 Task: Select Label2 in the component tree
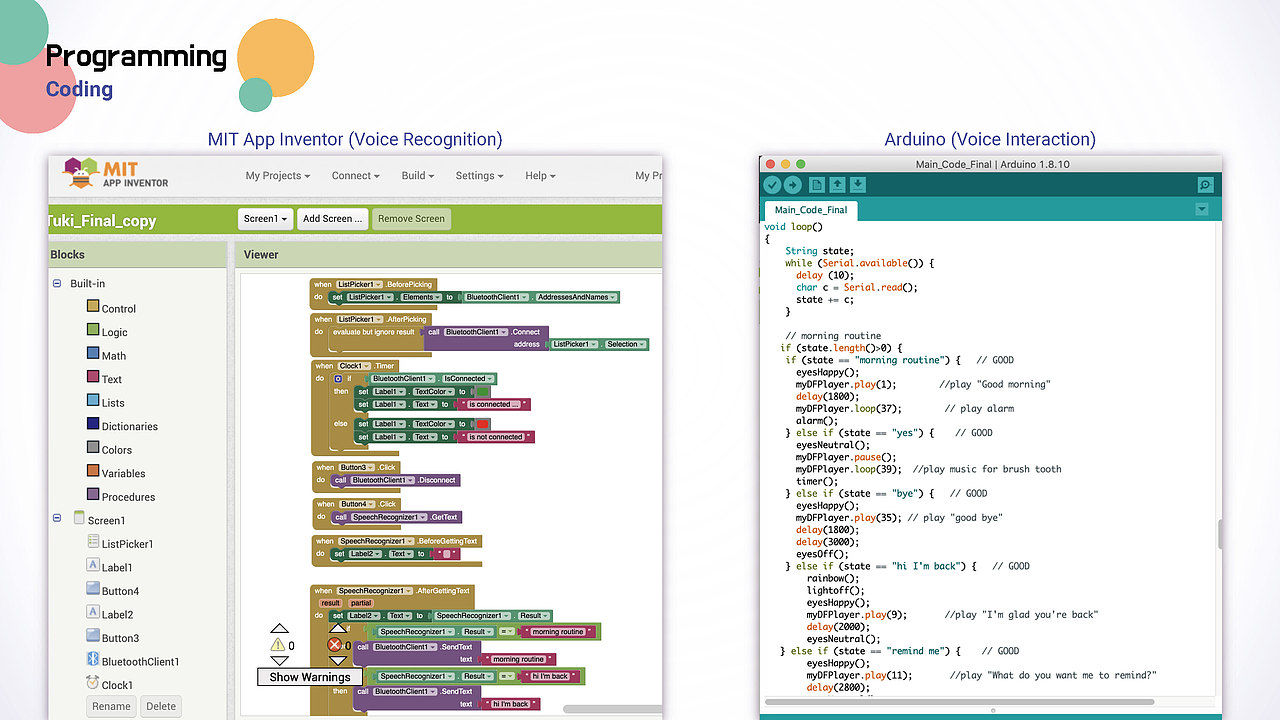tap(109, 614)
